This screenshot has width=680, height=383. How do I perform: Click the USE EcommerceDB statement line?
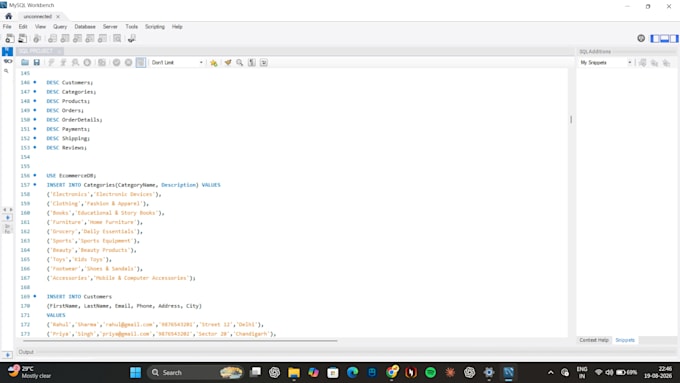pyautogui.click(x=71, y=176)
